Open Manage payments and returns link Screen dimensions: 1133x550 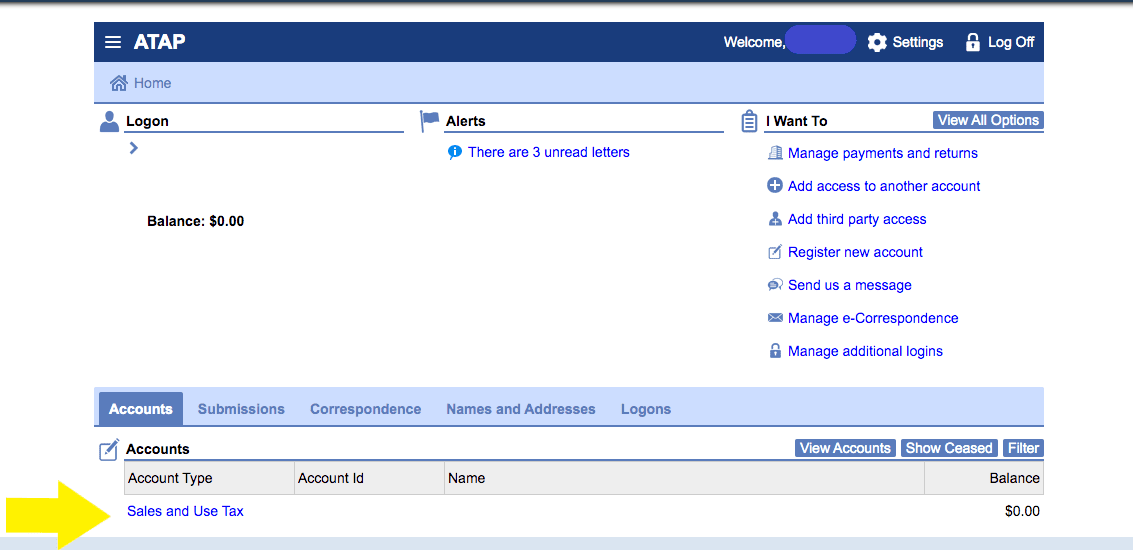pyautogui.click(x=882, y=153)
